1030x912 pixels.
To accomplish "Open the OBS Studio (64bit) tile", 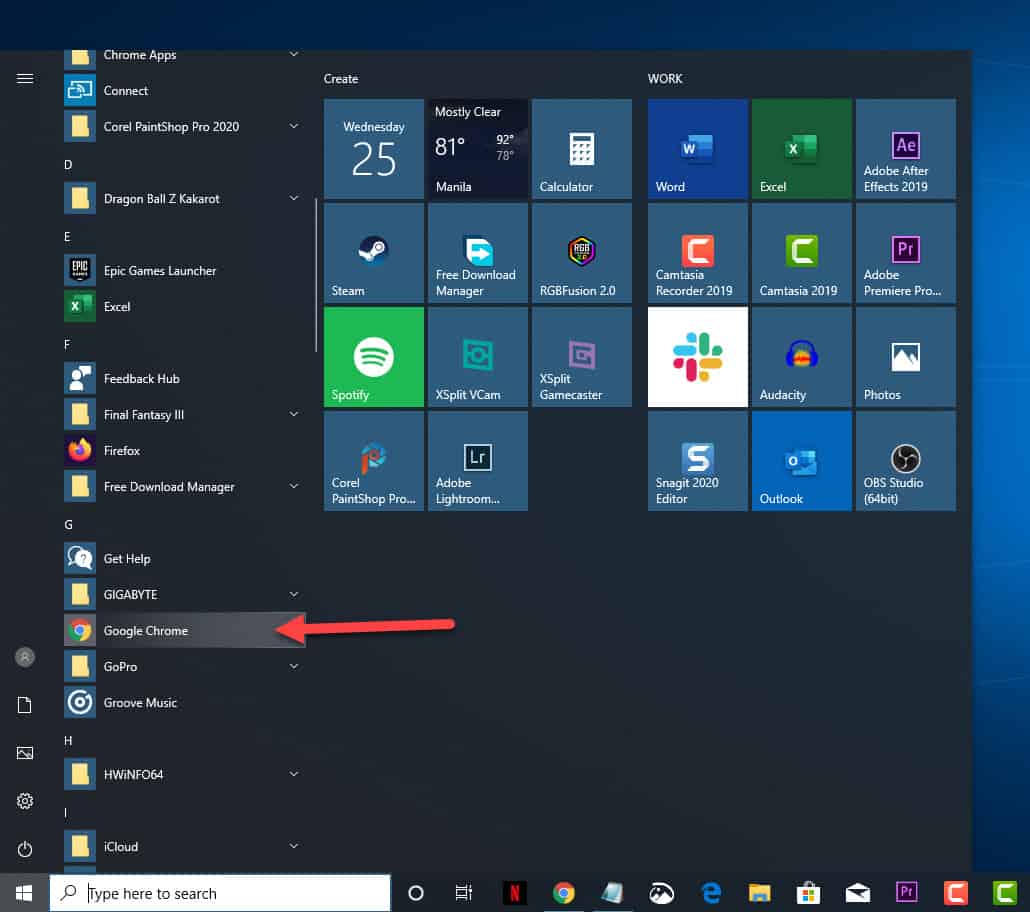I will click(x=905, y=461).
